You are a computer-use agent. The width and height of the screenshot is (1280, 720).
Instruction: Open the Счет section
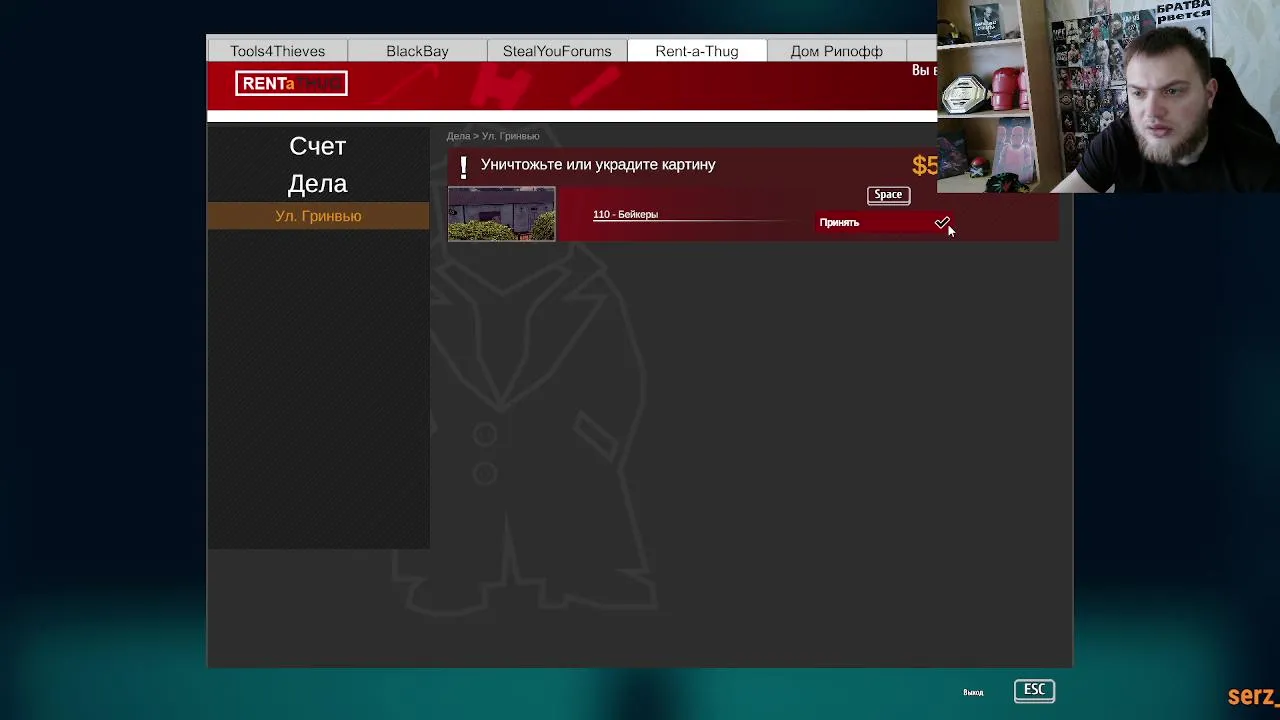318,146
